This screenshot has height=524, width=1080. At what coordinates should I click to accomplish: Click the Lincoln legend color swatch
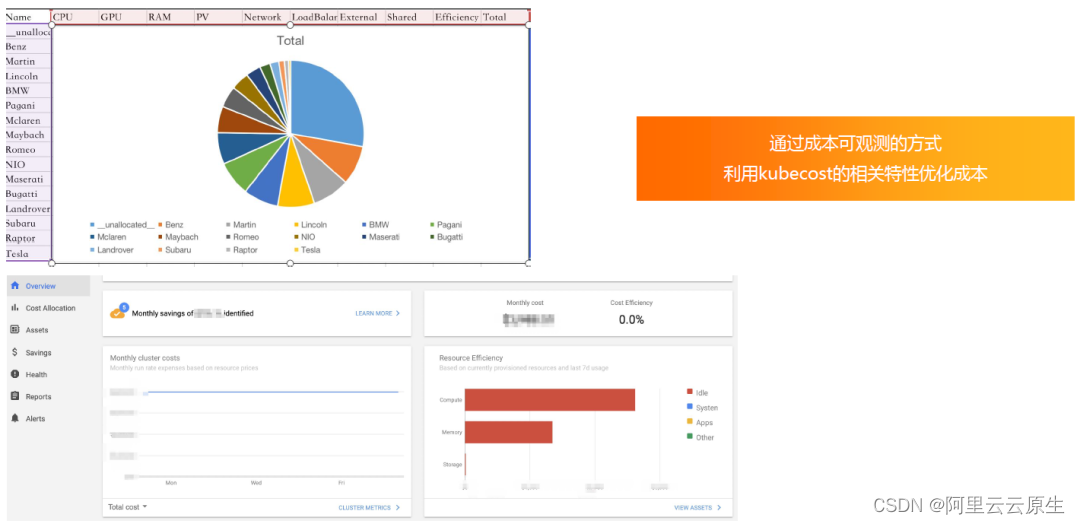click(296, 225)
